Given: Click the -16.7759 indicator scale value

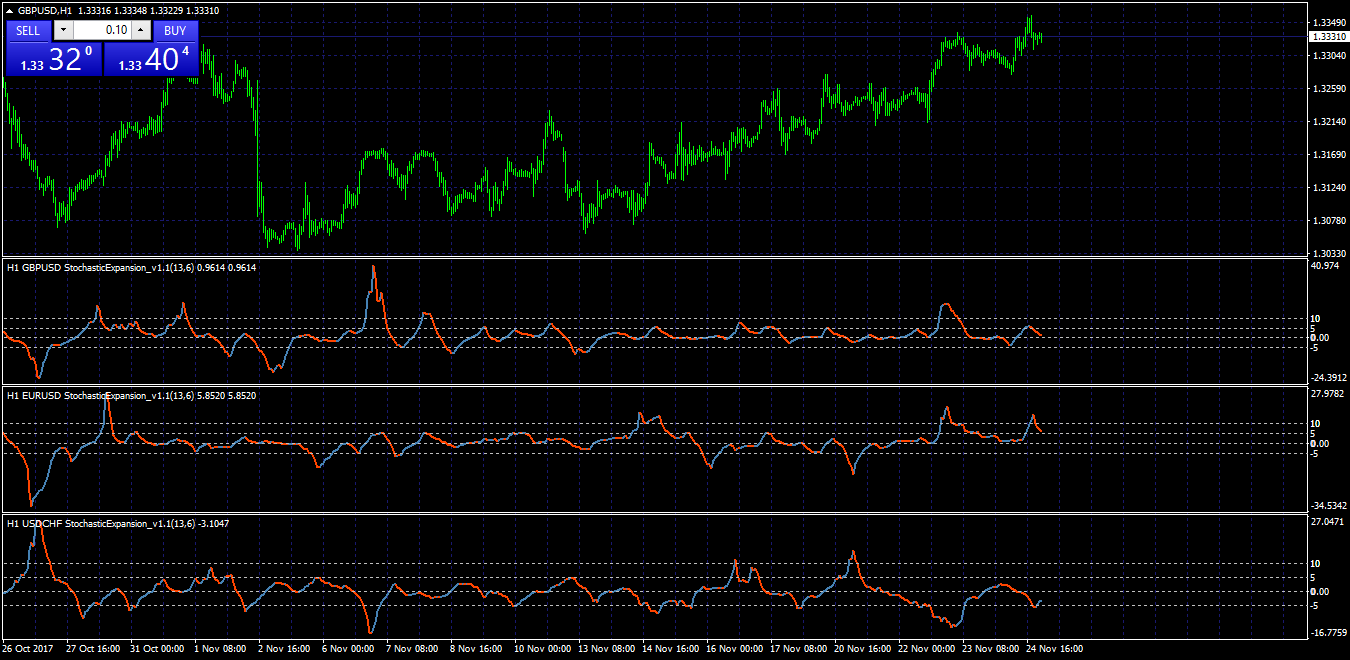Looking at the screenshot, I should pos(1327,632).
